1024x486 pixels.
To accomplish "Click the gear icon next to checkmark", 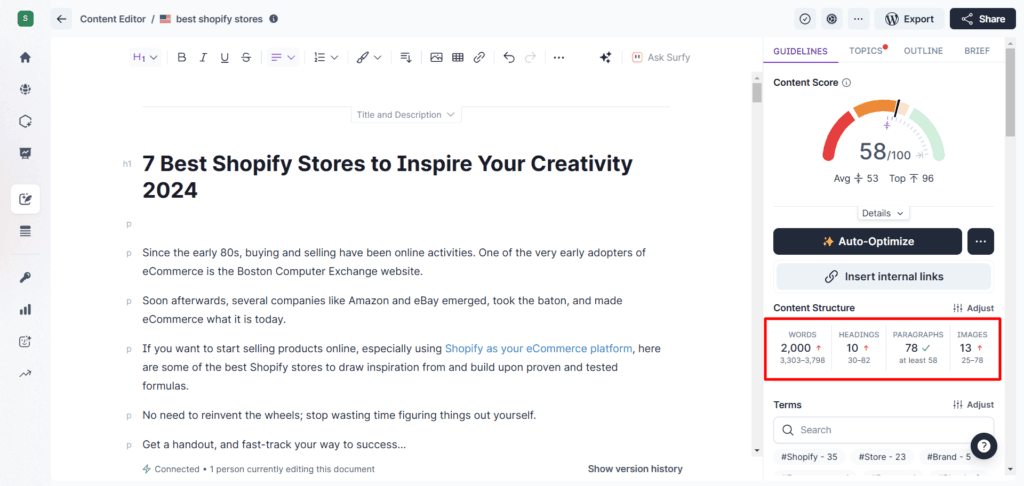I will point(831,19).
